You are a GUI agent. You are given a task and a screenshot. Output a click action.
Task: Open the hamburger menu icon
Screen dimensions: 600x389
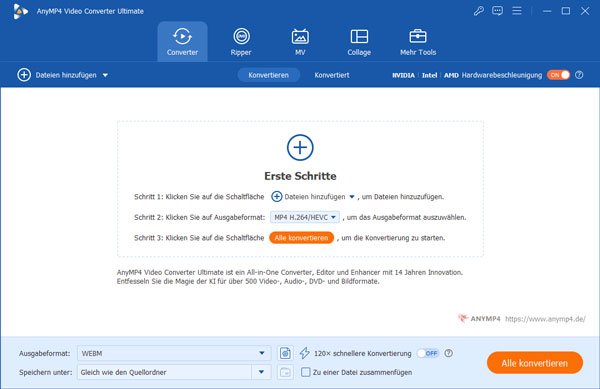(517, 11)
